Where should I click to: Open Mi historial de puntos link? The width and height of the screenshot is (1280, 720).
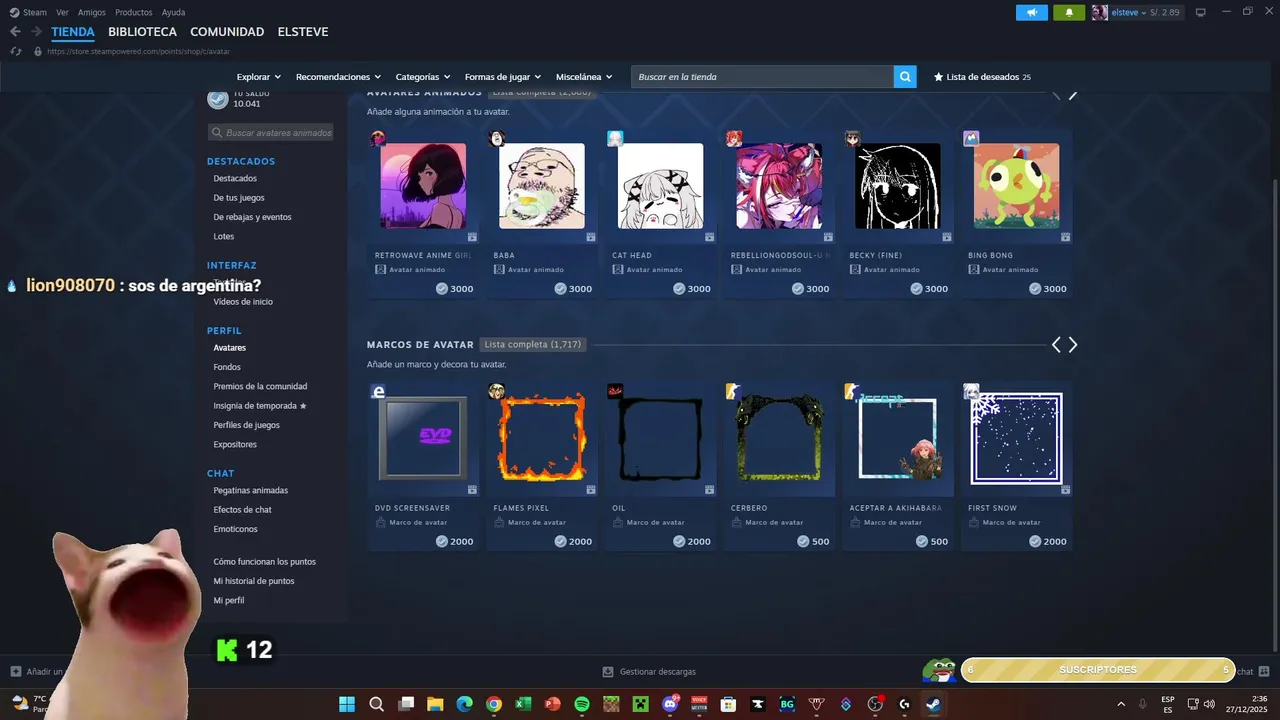pyautogui.click(x=254, y=581)
